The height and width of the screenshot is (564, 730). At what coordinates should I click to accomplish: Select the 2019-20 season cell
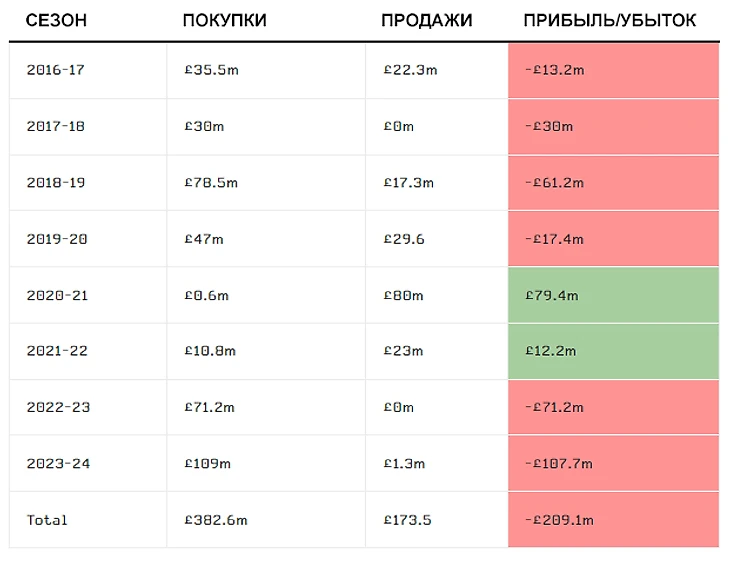pyautogui.click(x=55, y=239)
